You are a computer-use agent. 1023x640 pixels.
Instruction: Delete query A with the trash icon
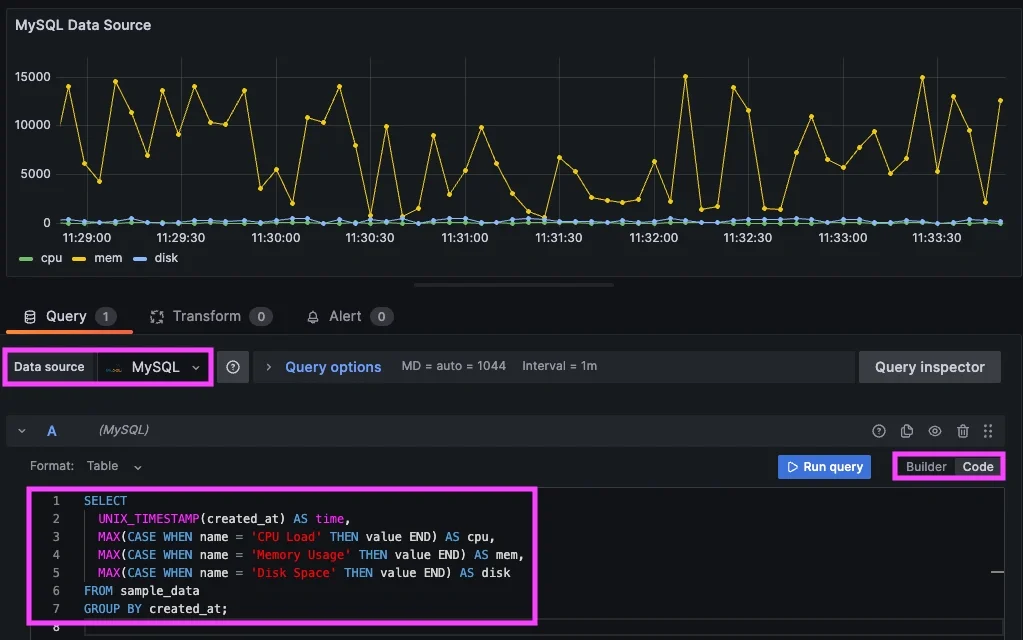pyautogui.click(x=962, y=431)
